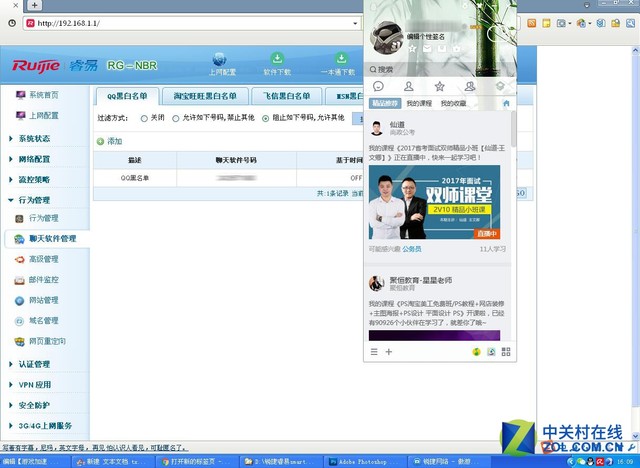Click the 一本通下载 download icon
The width and height of the screenshot is (640, 468).
(341, 58)
